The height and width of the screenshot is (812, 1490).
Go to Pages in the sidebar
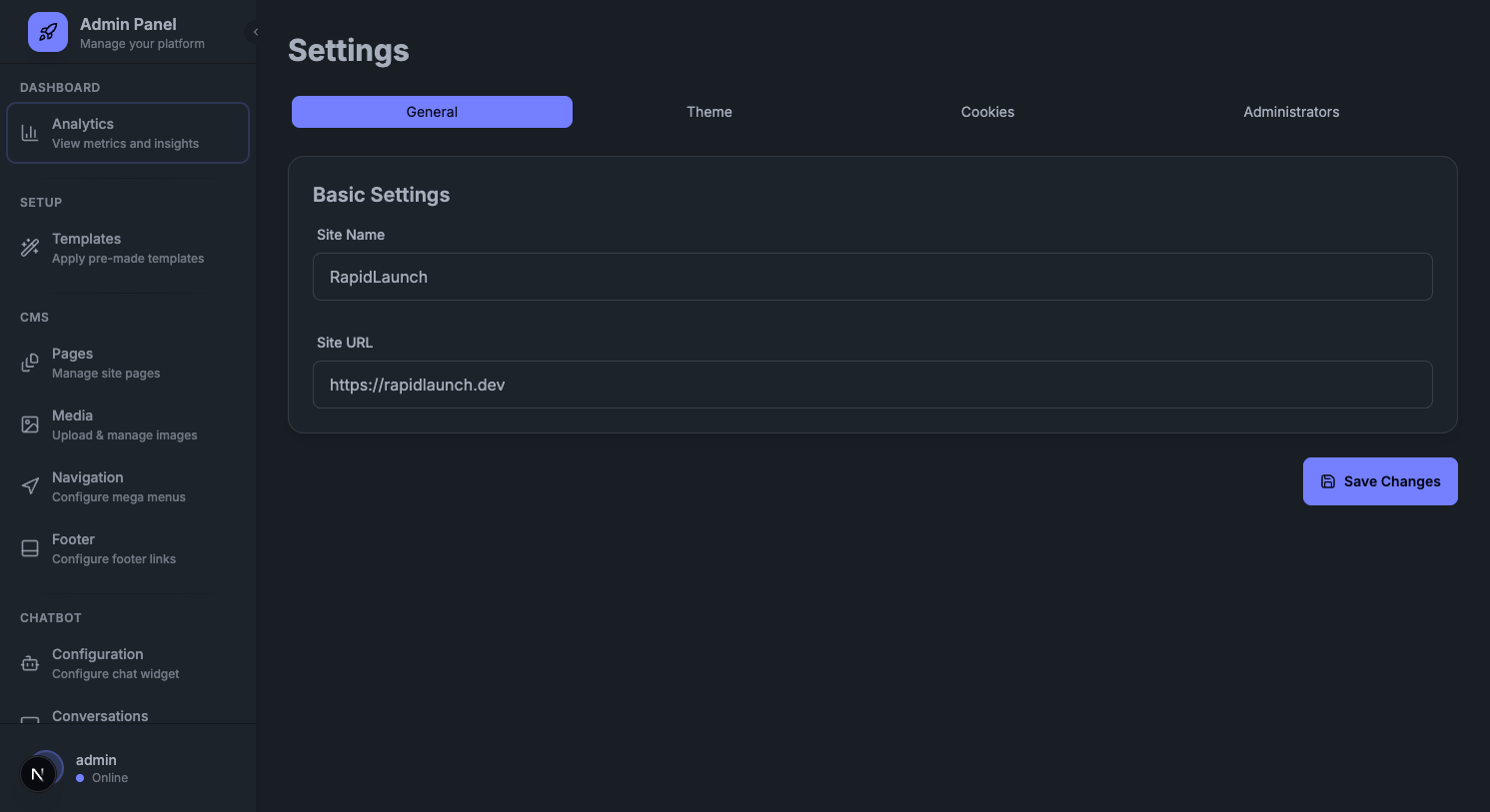[x=128, y=363]
